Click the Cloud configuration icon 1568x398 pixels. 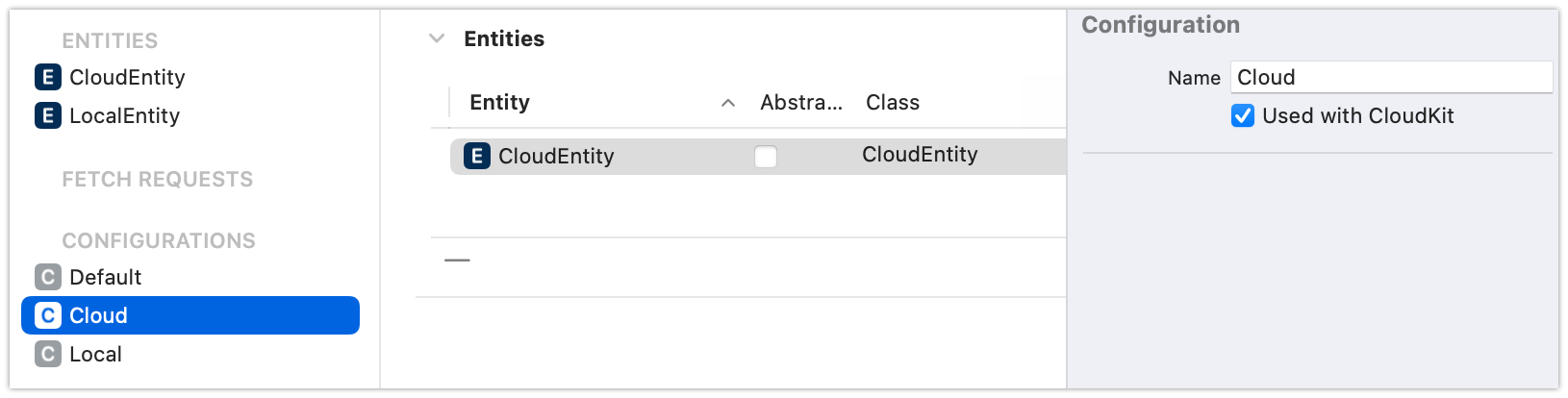(48, 315)
